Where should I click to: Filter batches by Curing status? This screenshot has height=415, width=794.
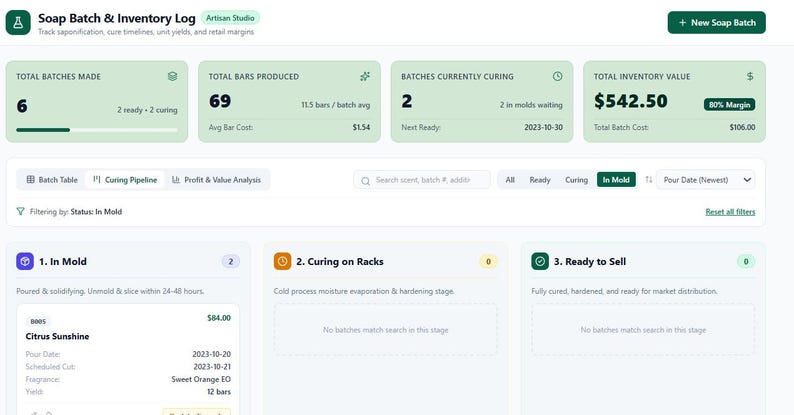coord(576,180)
